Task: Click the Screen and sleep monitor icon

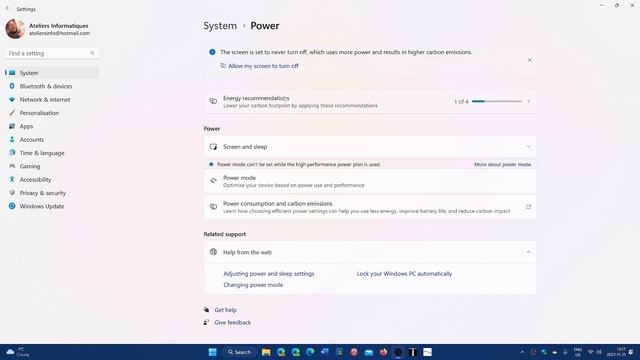Action: click(213, 147)
